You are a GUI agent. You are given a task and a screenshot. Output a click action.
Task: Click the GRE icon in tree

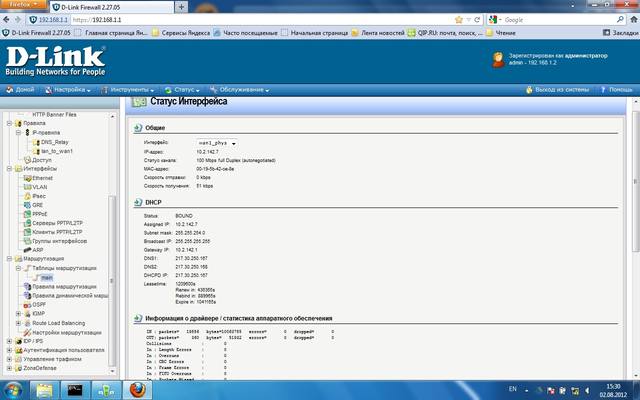(27, 205)
